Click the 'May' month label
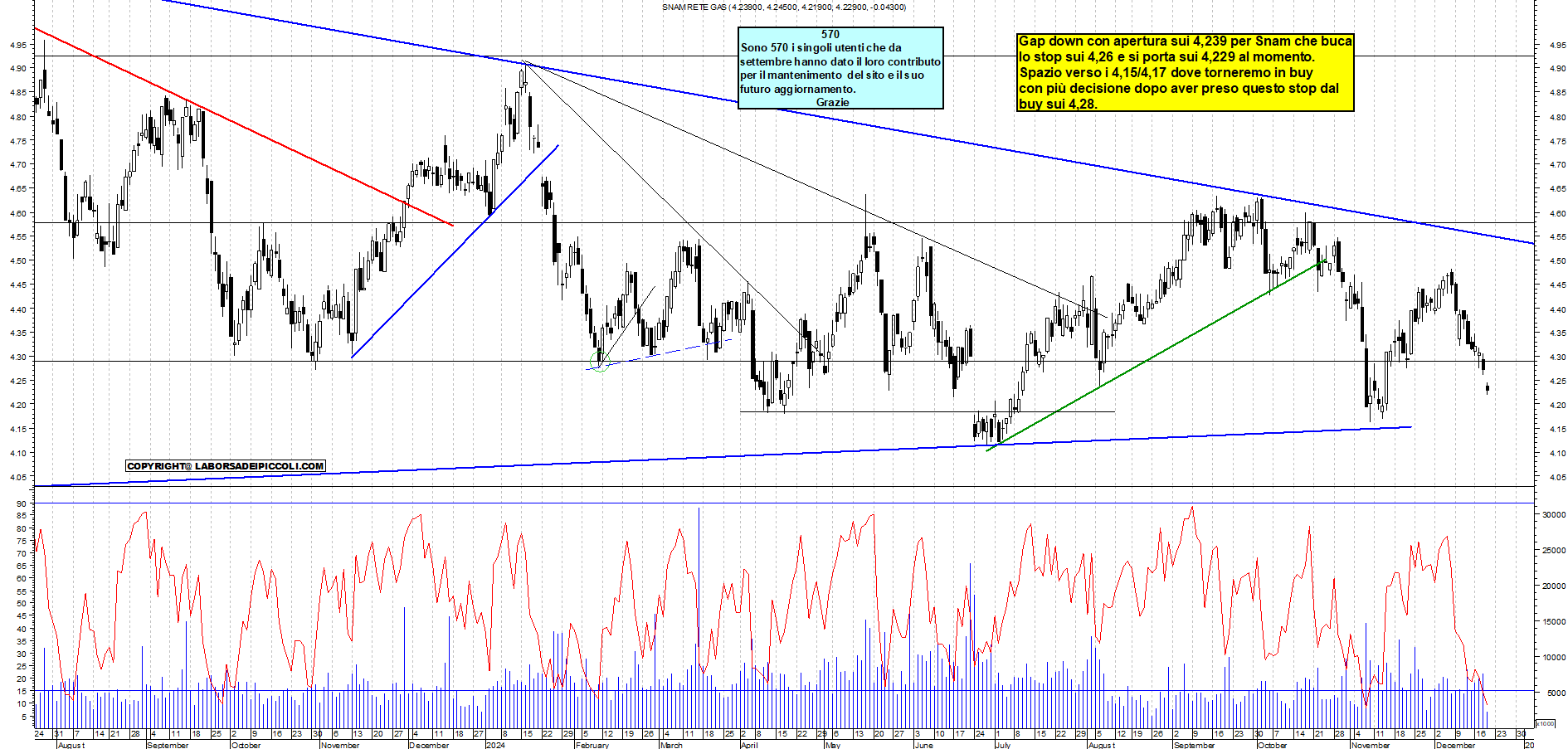 point(833,745)
